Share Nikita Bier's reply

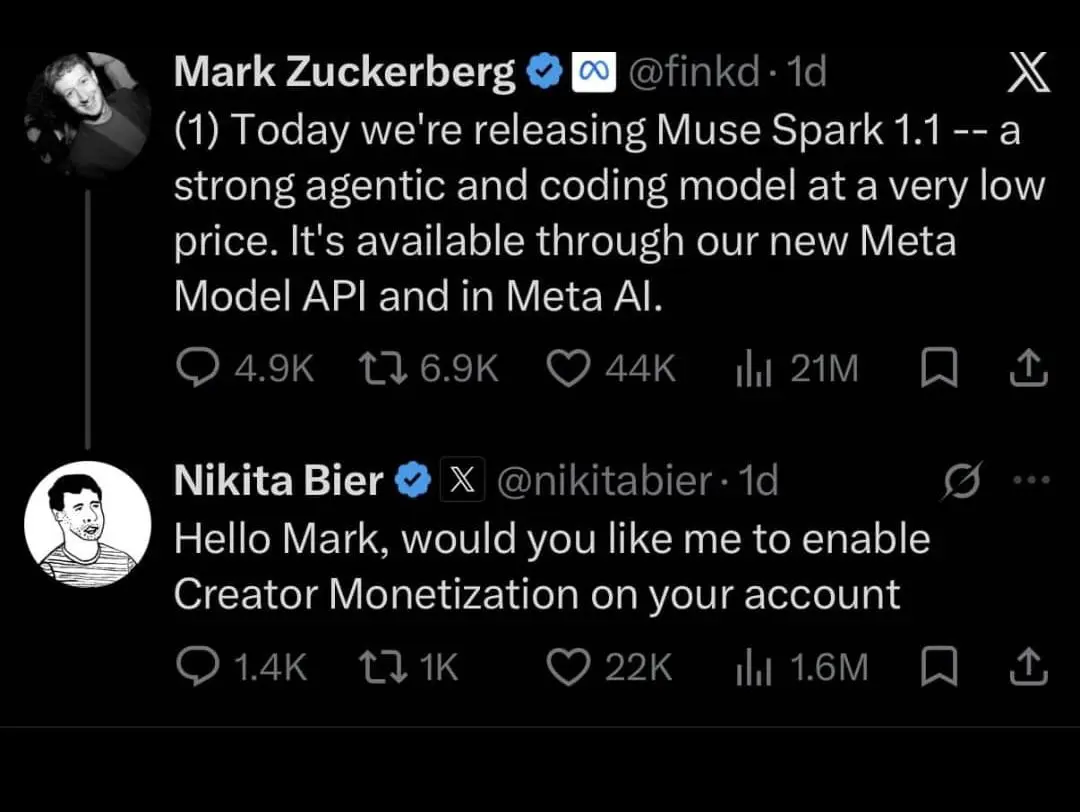click(1028, 667)
